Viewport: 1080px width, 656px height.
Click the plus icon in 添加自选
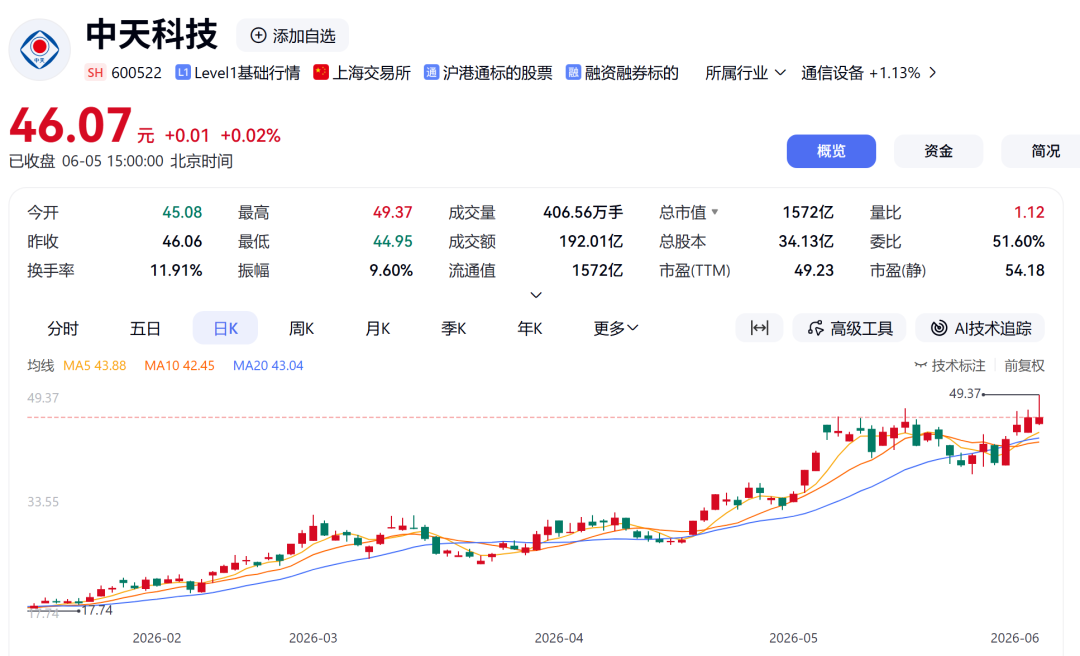tap(258, 35)
